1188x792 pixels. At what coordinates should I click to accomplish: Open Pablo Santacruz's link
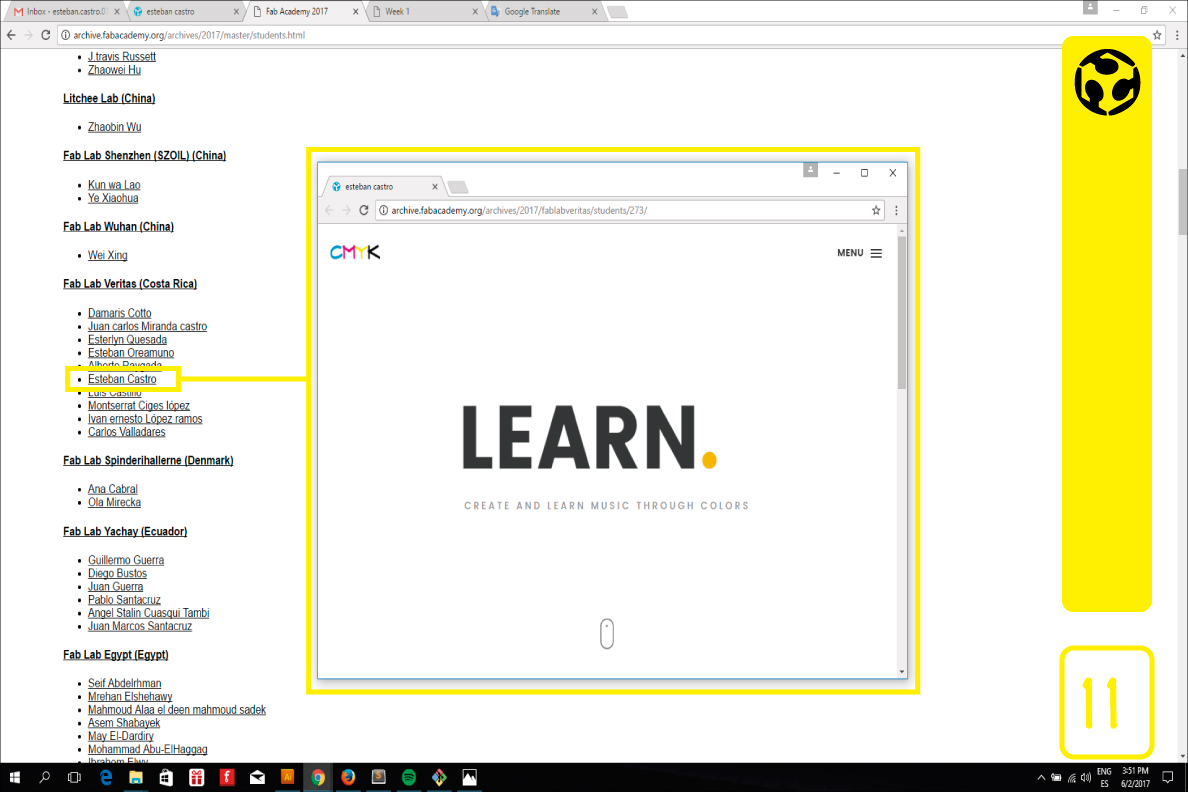[x=124, y=599]
